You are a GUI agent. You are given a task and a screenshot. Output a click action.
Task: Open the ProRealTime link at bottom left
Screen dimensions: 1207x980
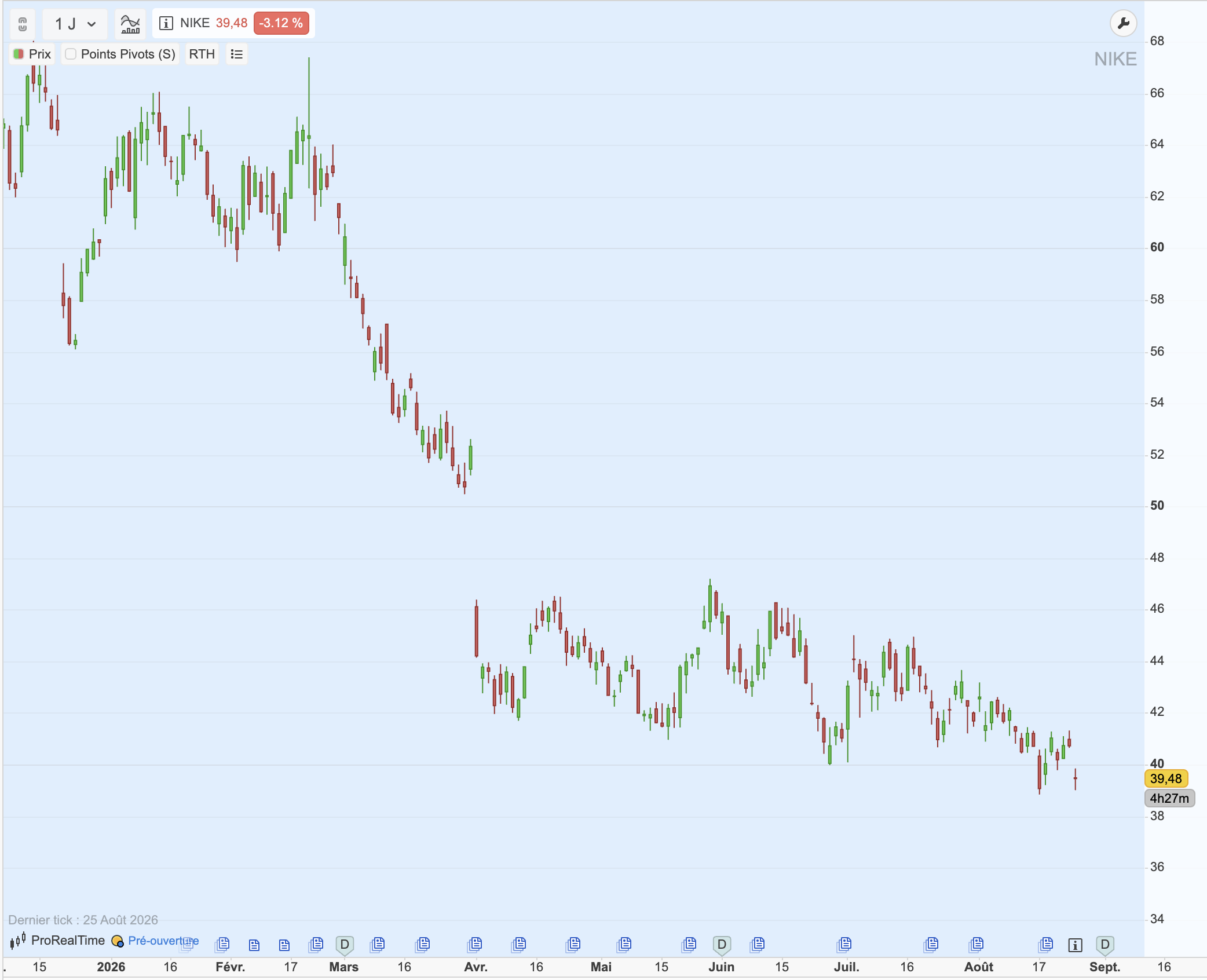(68, 940)
